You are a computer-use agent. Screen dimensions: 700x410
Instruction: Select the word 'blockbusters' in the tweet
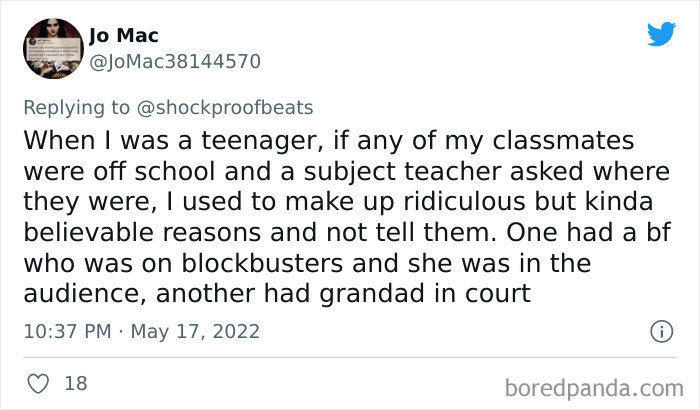(x=262, y=263)
